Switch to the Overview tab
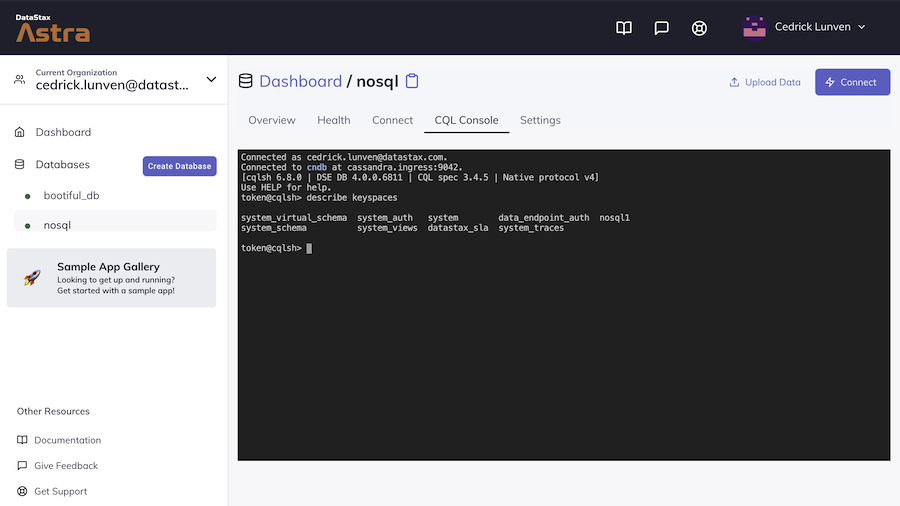Image resolution: width=900 pixels, height=506 pixels. tap(272, 120)
